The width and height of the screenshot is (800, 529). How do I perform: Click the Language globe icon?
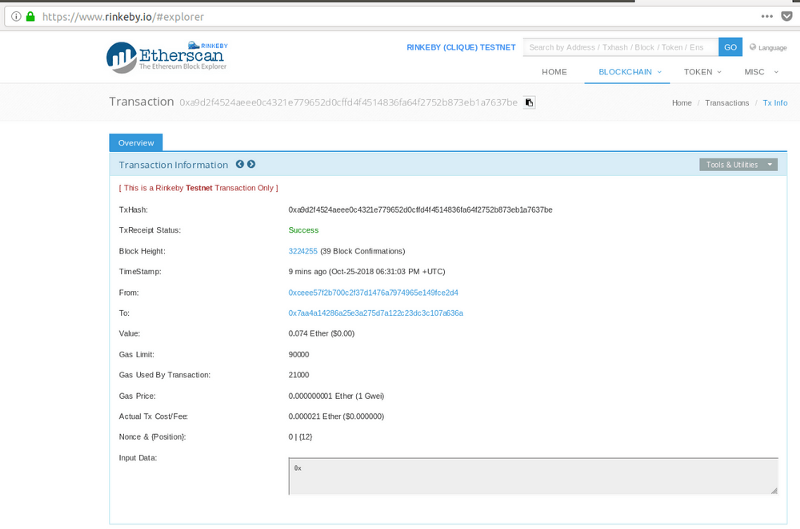coord(753,47)
